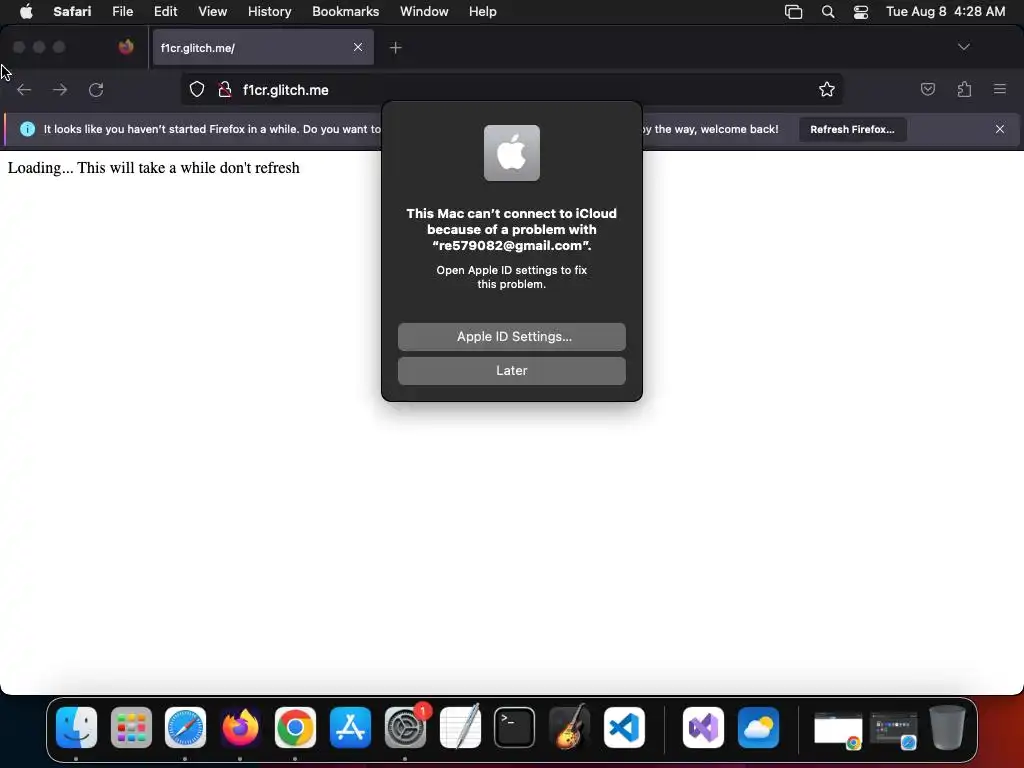The height and width of the screenshot is (768, 1024).
Task: Click the info icon in notification bar
Action: tap(27, 129)
